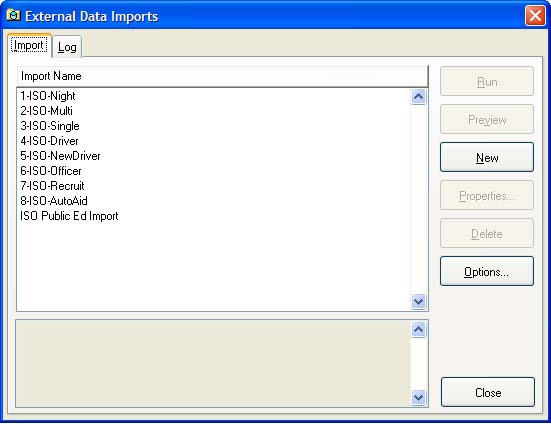Click the description pane scroll up arrow
The image size is (551, 424).
click(x=418, y=330)
